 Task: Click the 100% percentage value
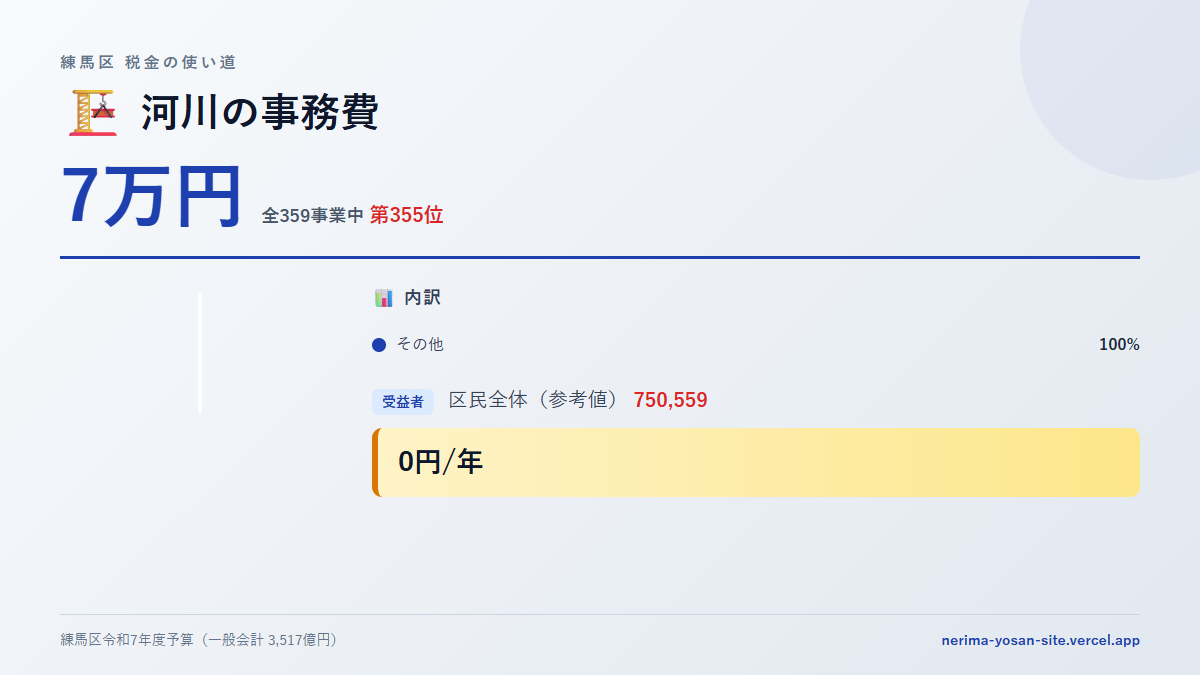(x=1119, y=345)
